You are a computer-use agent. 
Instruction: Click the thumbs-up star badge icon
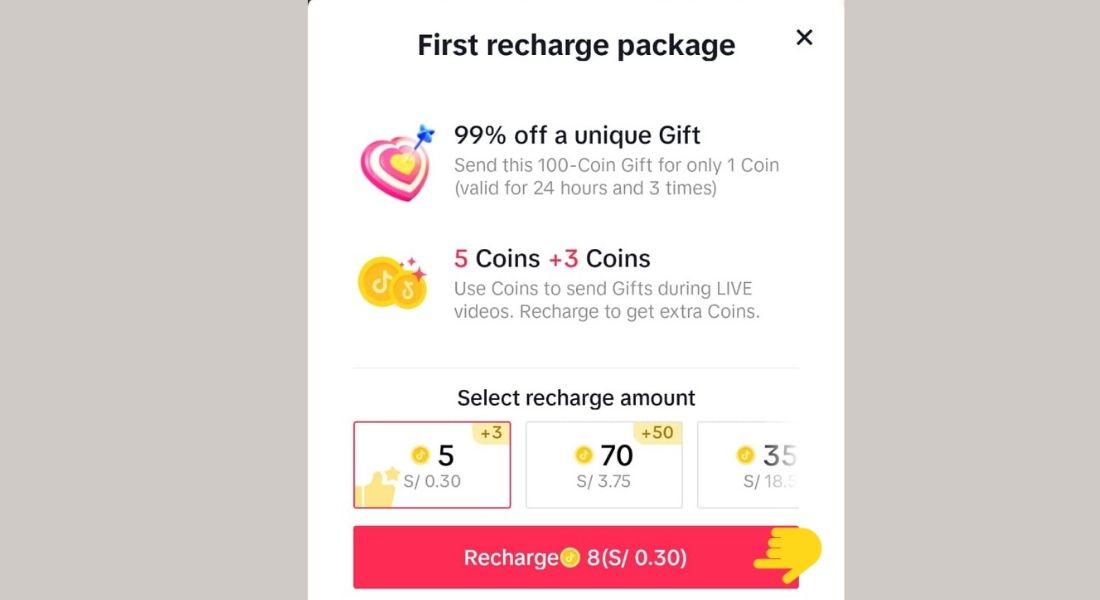(x=377, y=487)
